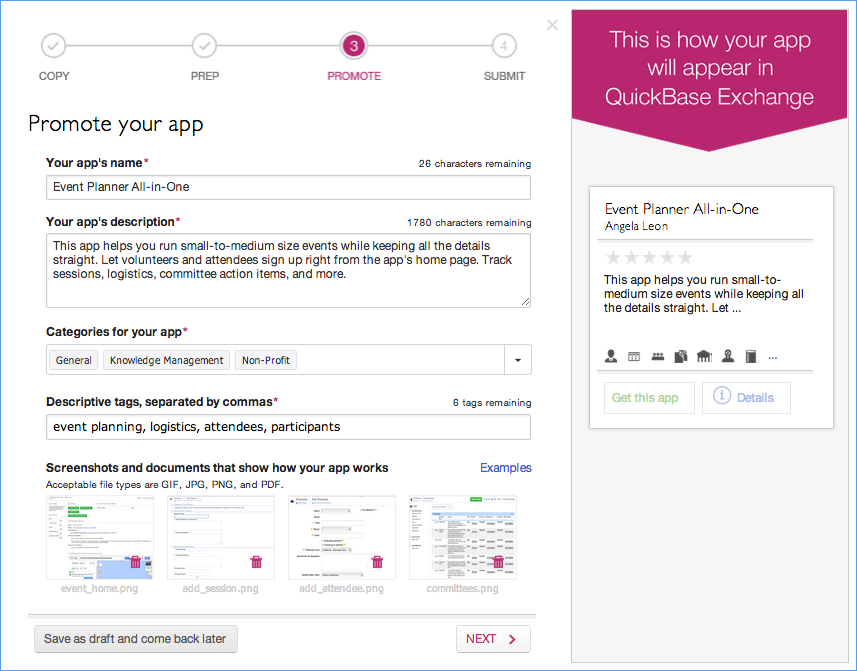Click the add_attendee.png file name
857x671 pixels.
pyautogui.click(x=342, y=588)
